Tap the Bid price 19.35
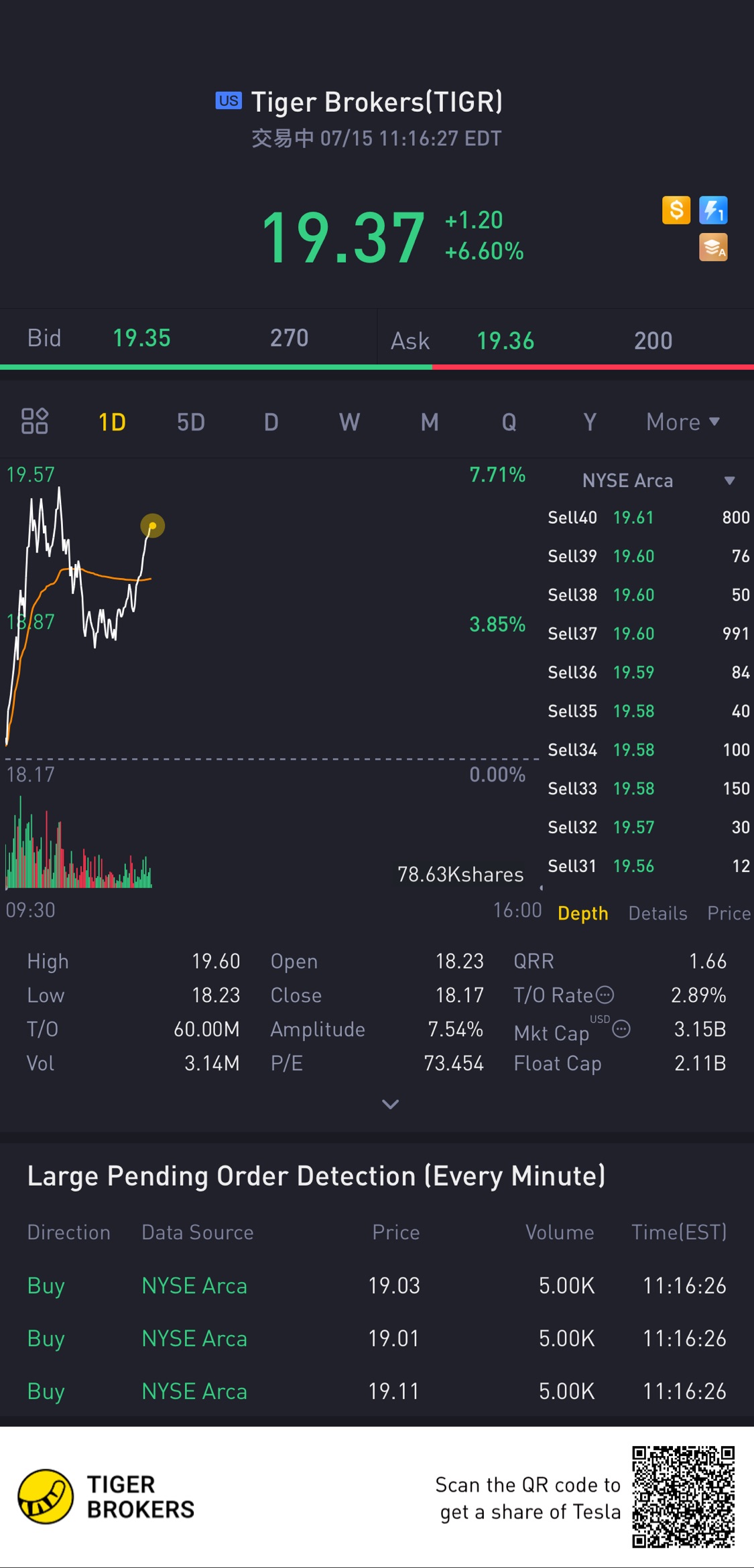754x1568 pixels. coord(141,338)
